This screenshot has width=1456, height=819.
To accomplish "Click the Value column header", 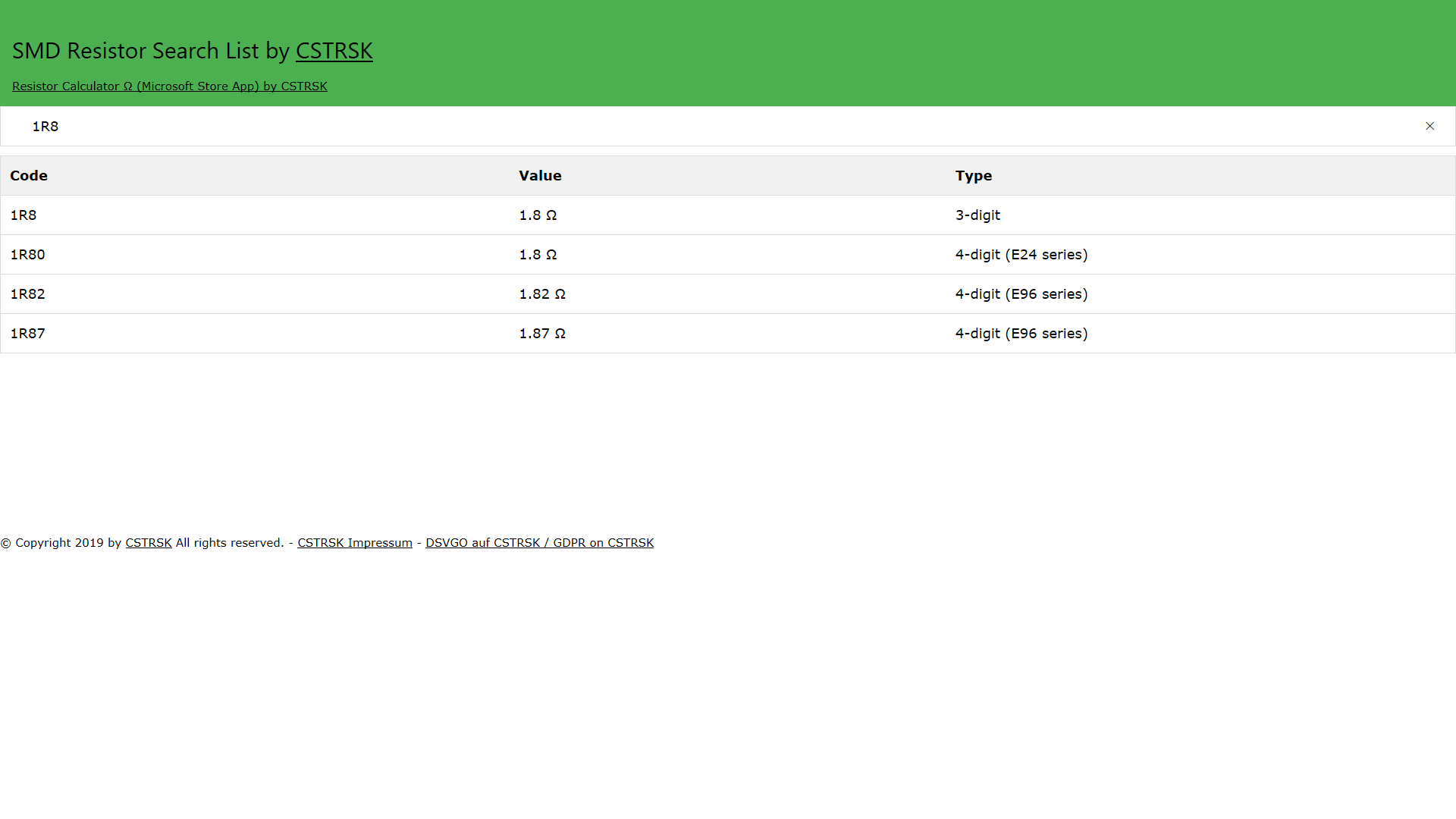I will [x=540, y=176].
